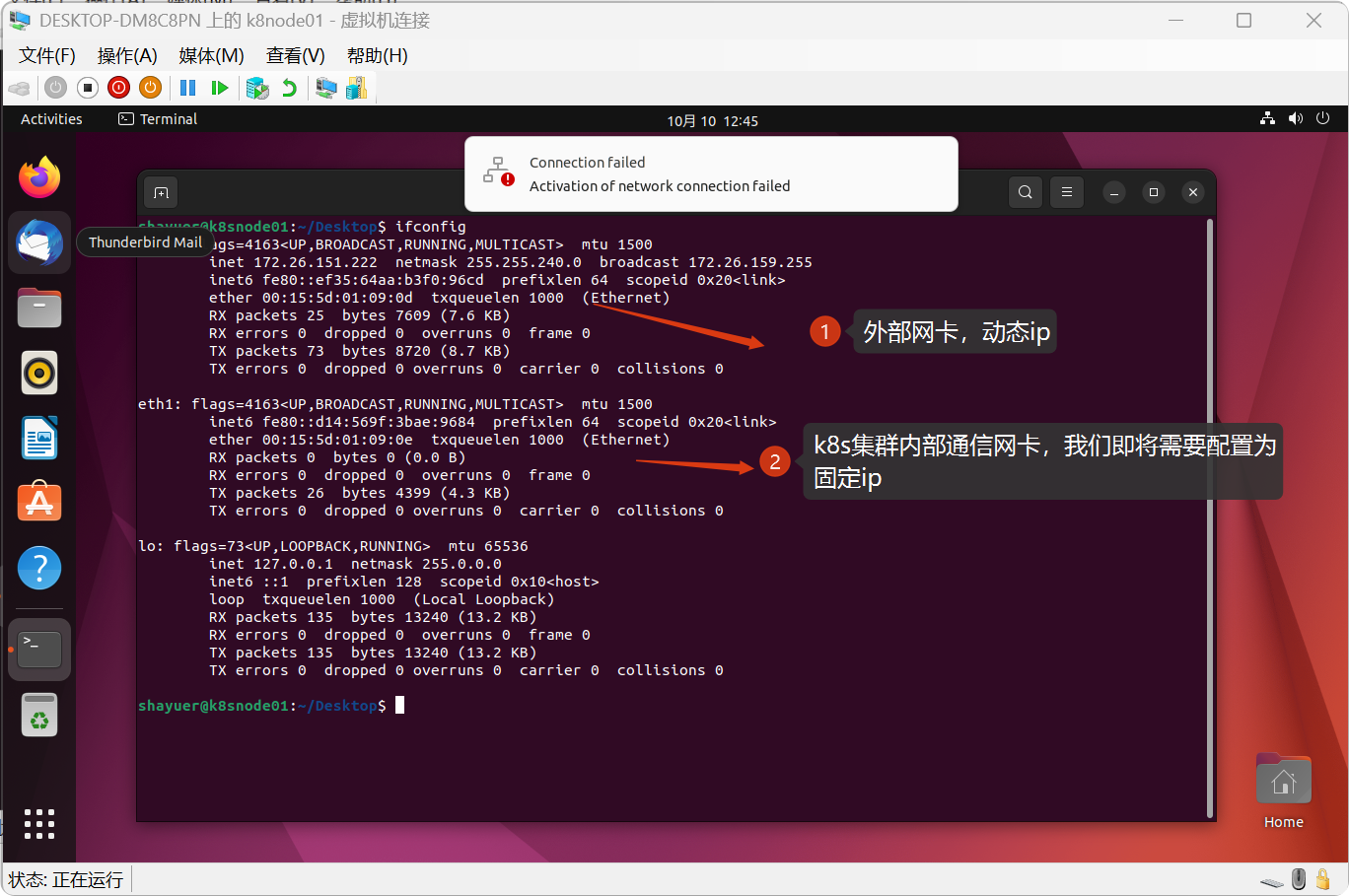1349x896 pixels.
Task: Click the "ether 00:15:5d:01:09:0e" text
Action: (311, 440)
